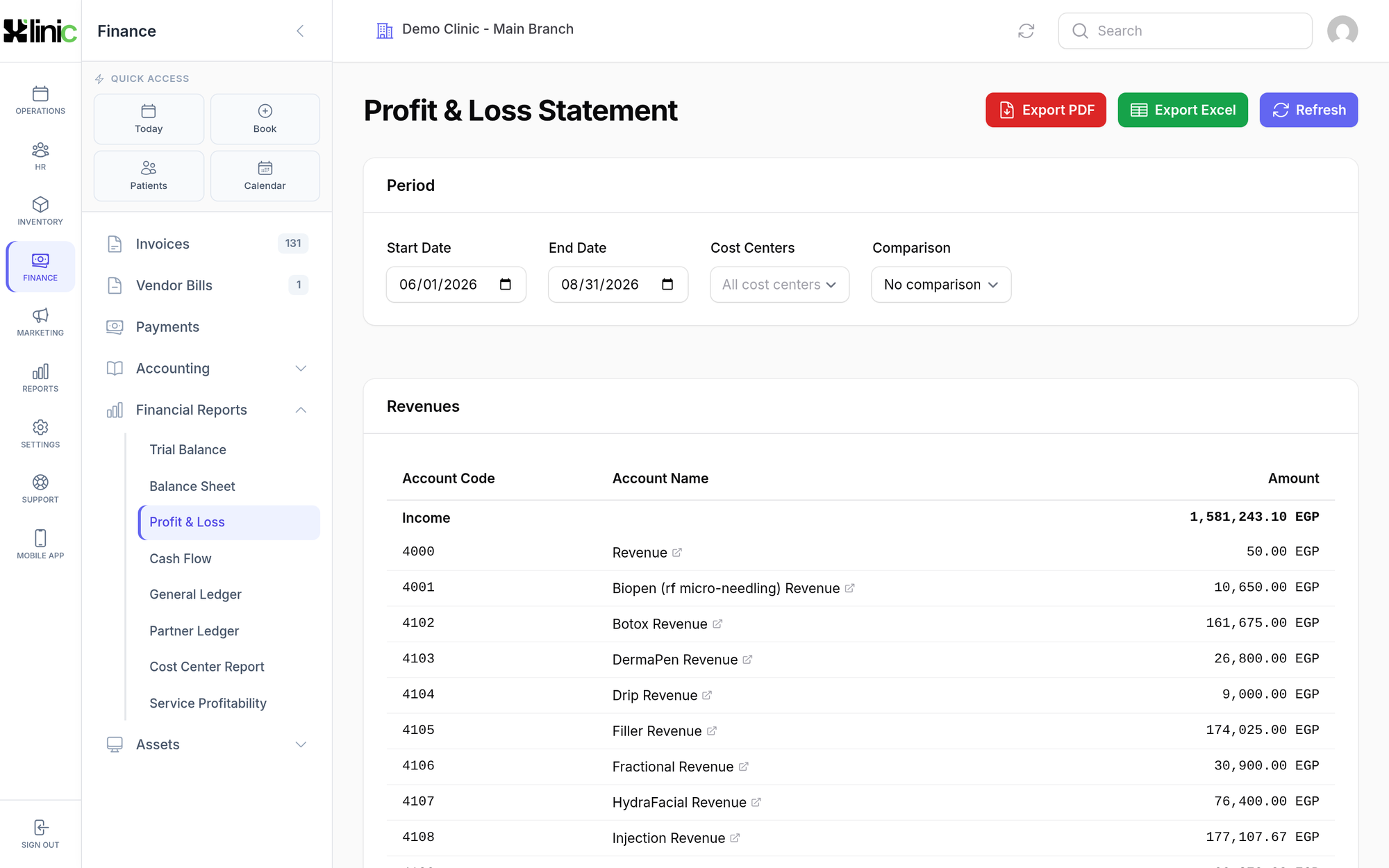Click the Calendar quick access button
This screenshot has width=1389, height=868.
tap(265, 176)
